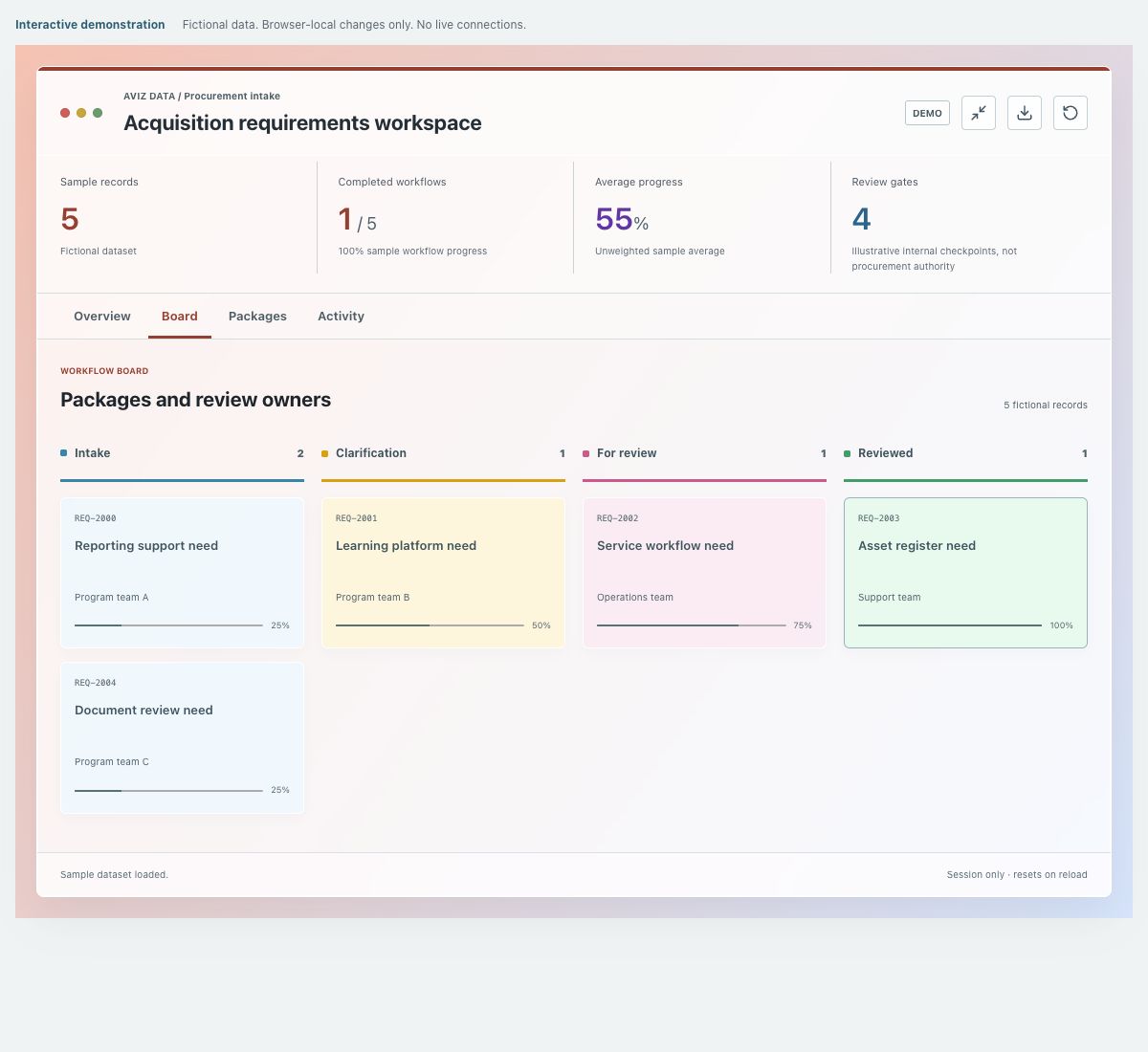Select the Asset register need title
This screenshot has width=1148, height=1052.
point(916,546)
